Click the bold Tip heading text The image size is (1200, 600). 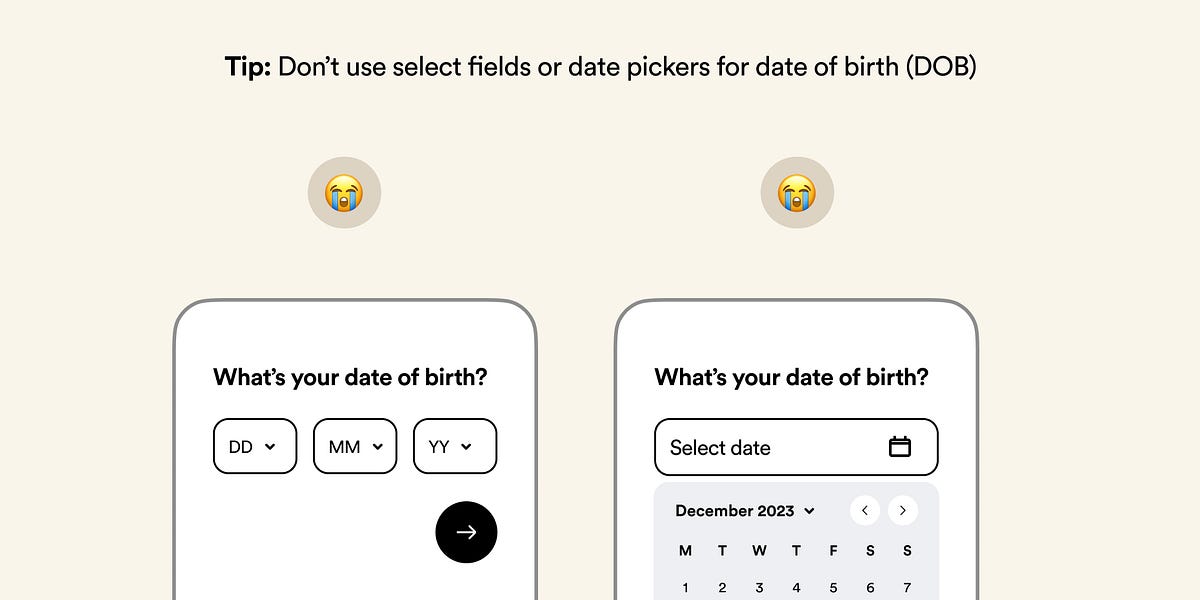coord(246,66)
